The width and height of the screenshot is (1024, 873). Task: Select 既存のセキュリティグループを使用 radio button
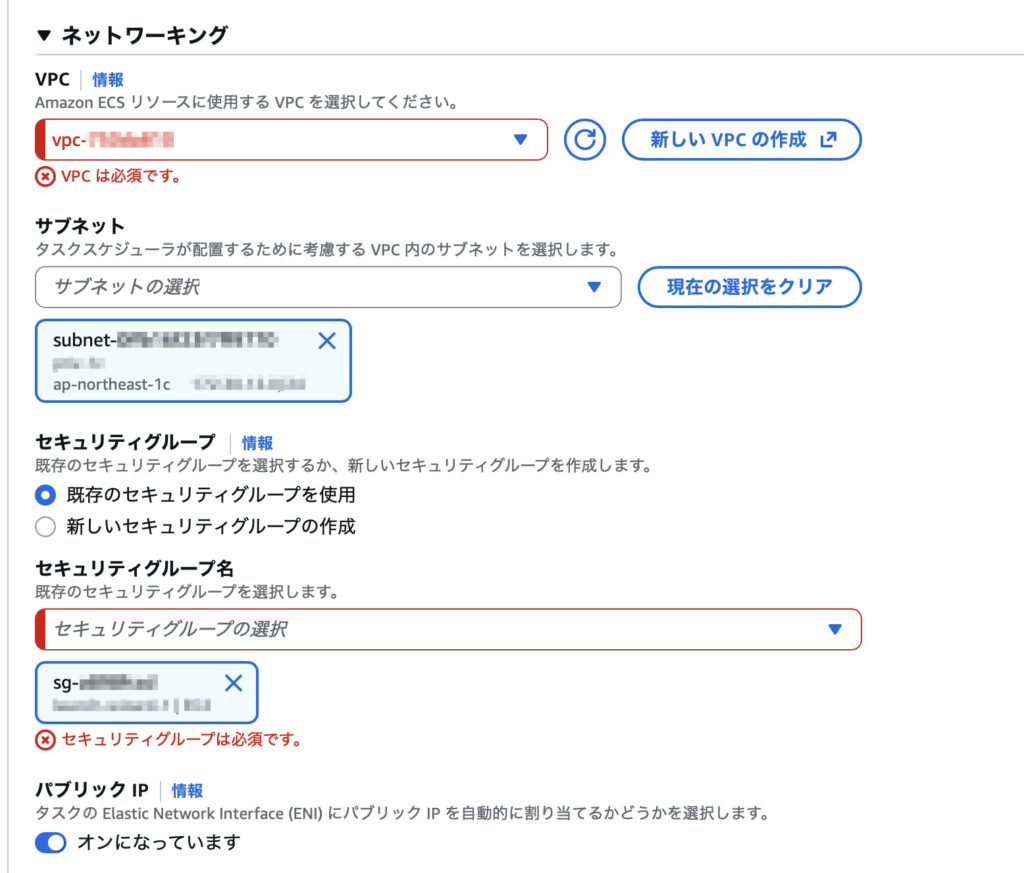click(x=45, y=495)
